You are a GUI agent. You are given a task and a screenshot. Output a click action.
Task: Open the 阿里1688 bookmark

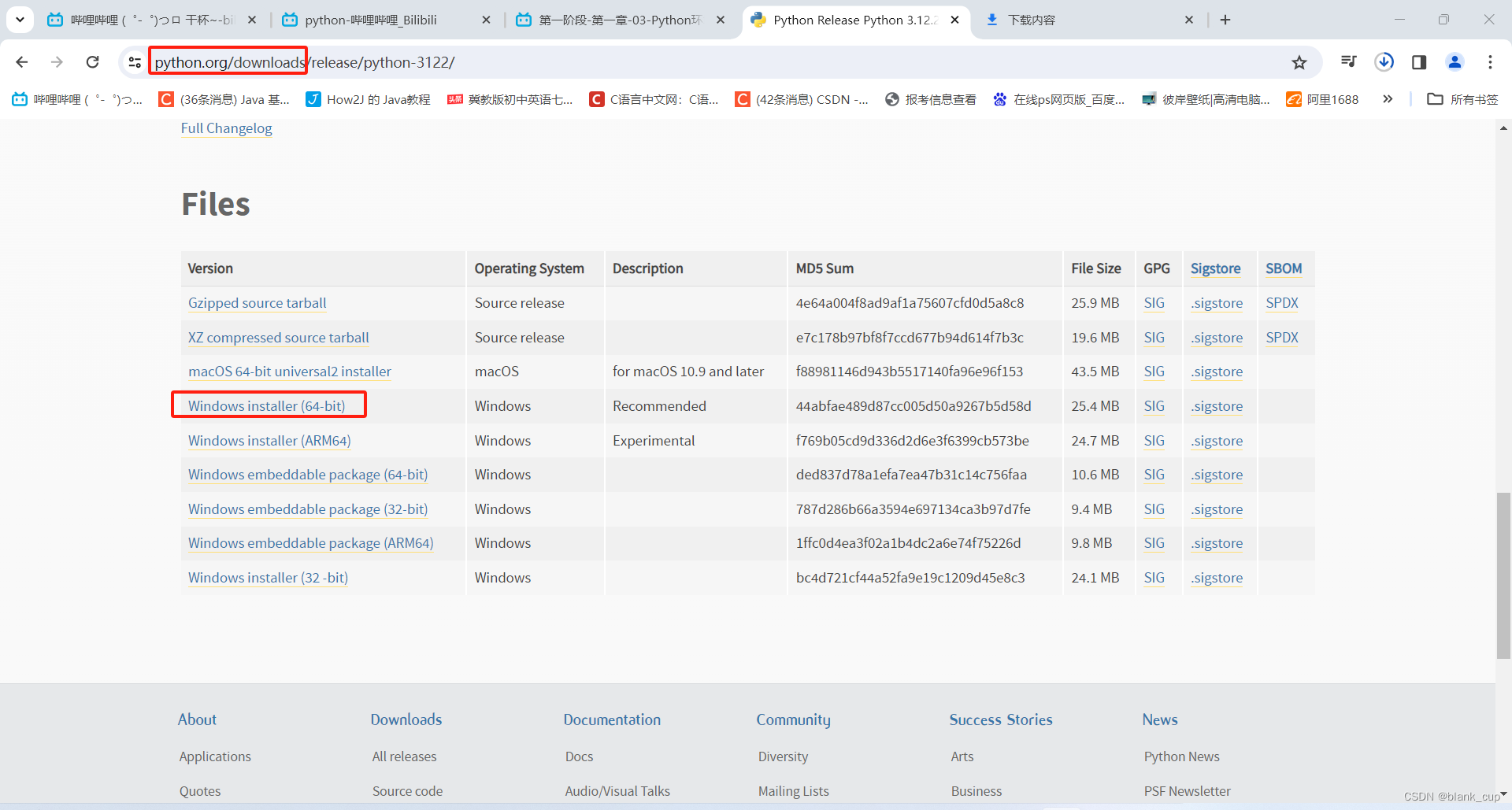[1323, 99]
